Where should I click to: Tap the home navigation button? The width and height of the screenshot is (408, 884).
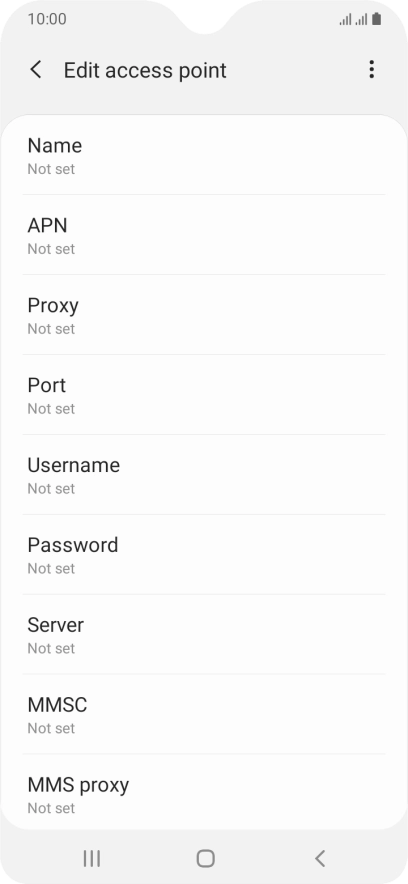[x=205, y=858]
